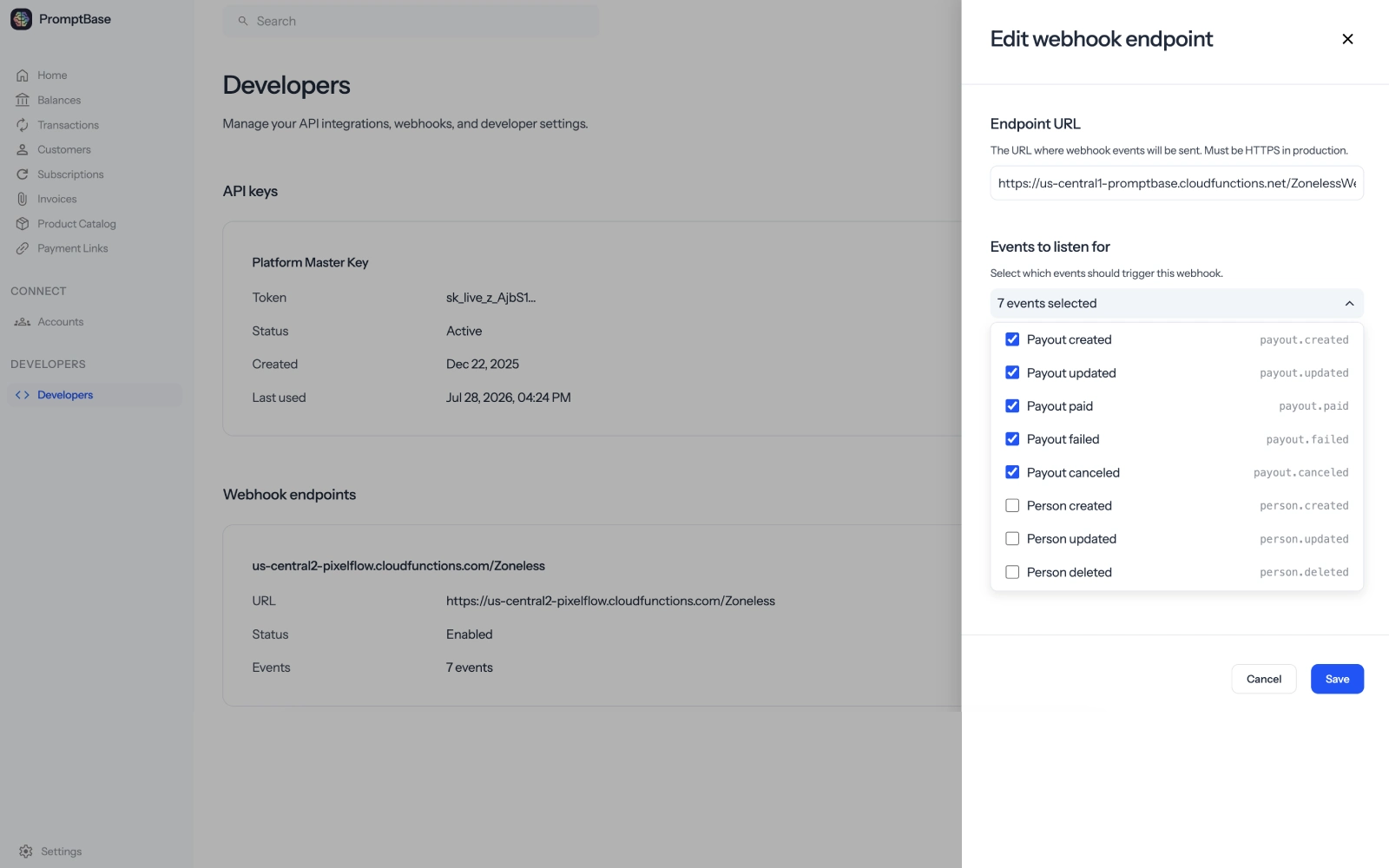This screenshot has height=868, width=1389.
Task: Click the payout.failed event code
Action: (1307, 439)
